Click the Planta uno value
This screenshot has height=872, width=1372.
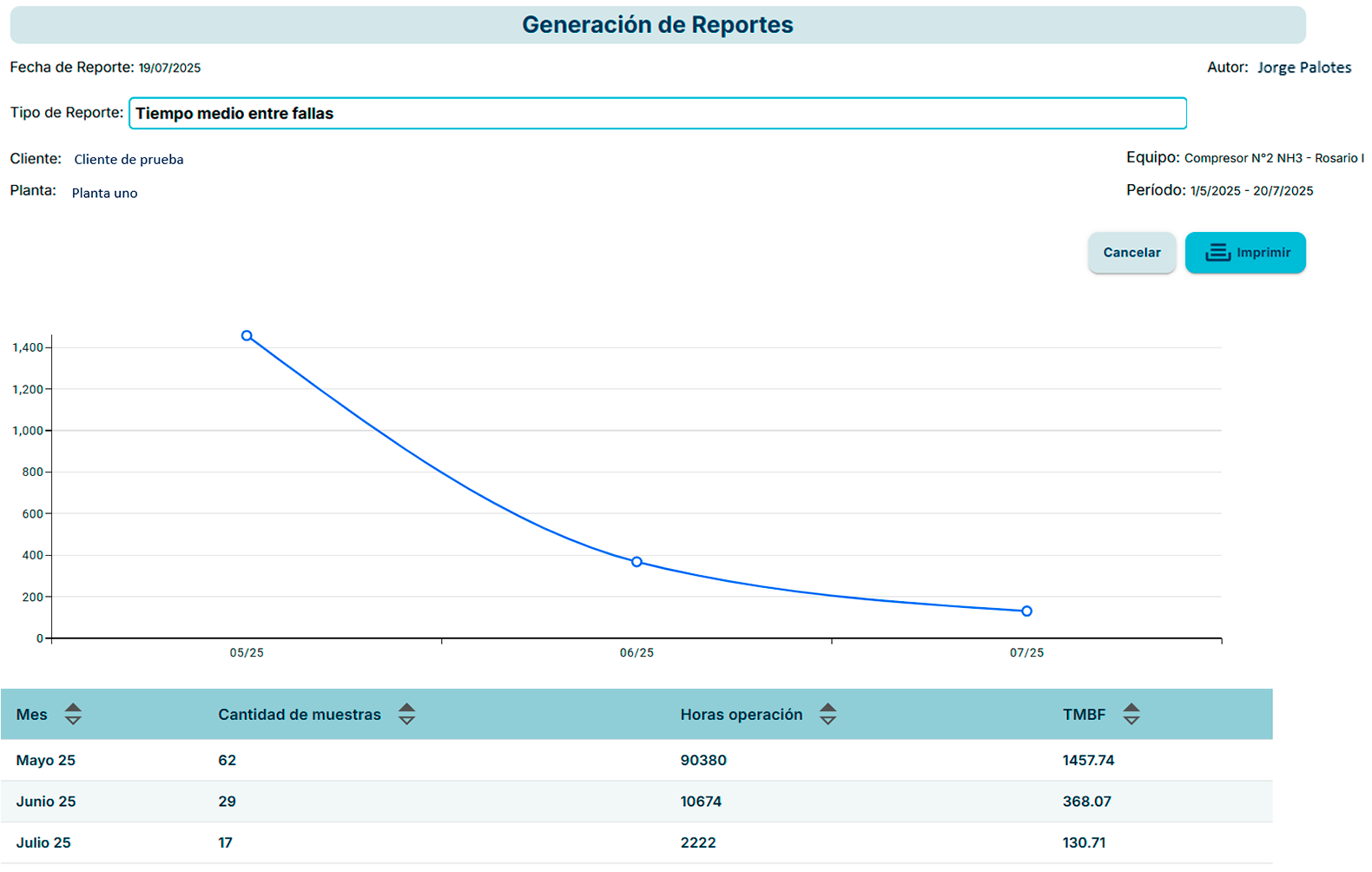click(104, 193)
